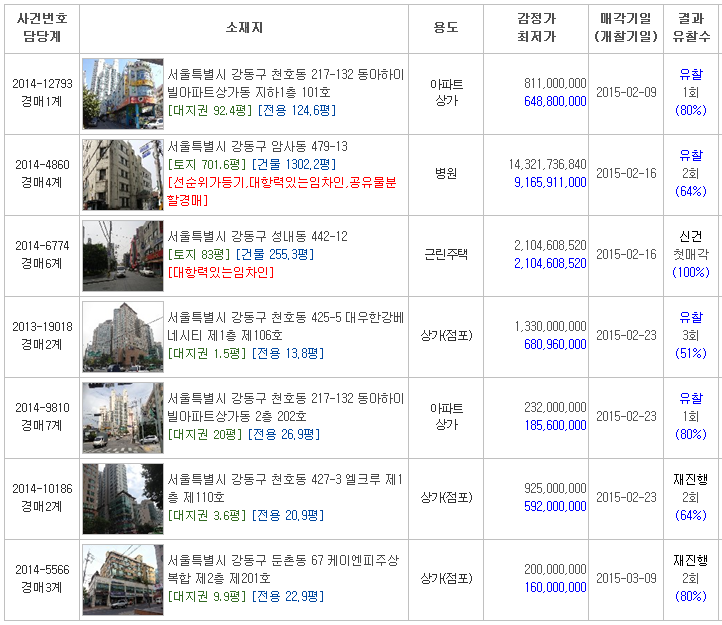Image resolution: width=722 pixels, height=625 pixels.
Task: Click case number 2014-5566
Action: (42, 570)
